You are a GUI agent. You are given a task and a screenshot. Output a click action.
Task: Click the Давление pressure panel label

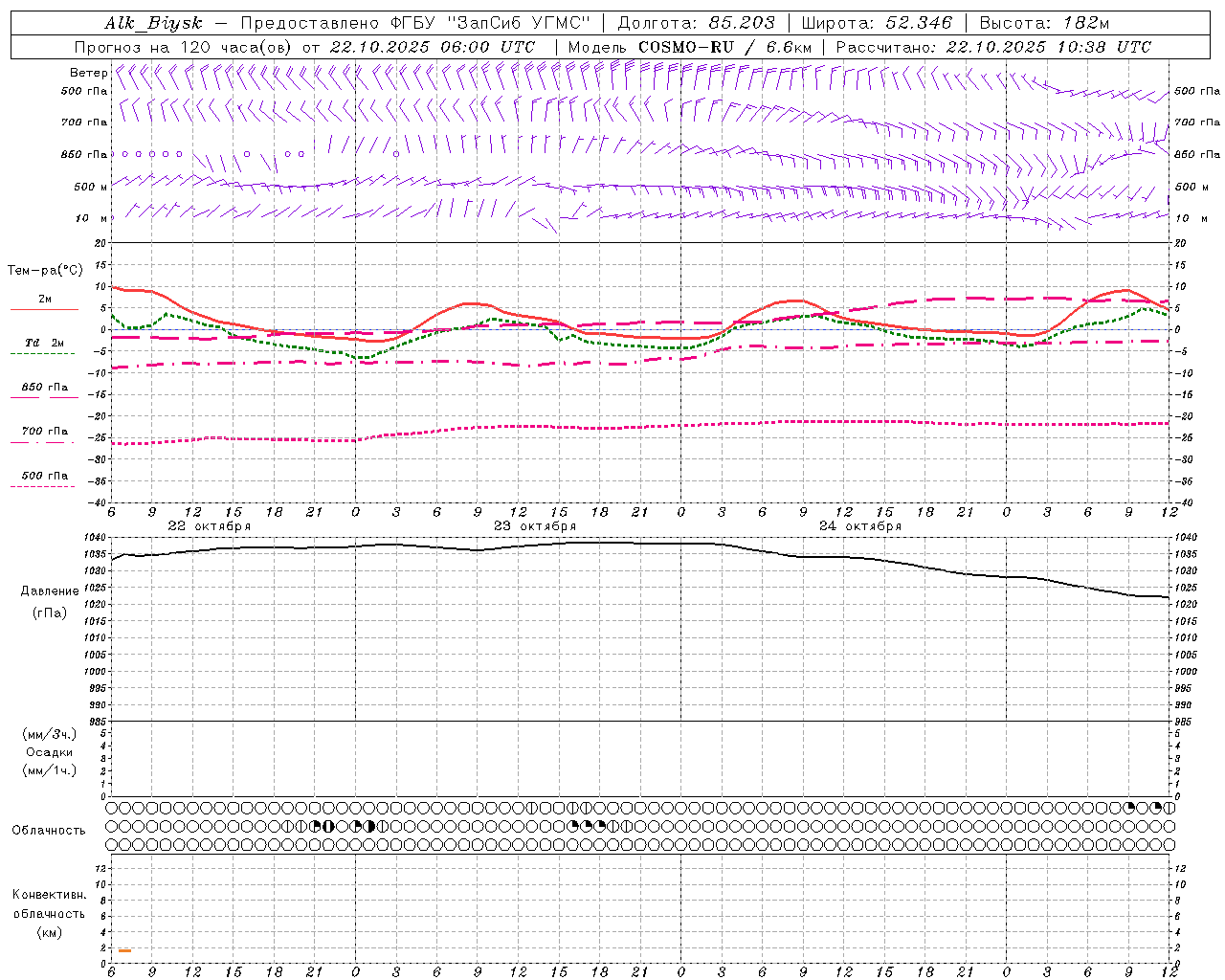coord(50,591)
